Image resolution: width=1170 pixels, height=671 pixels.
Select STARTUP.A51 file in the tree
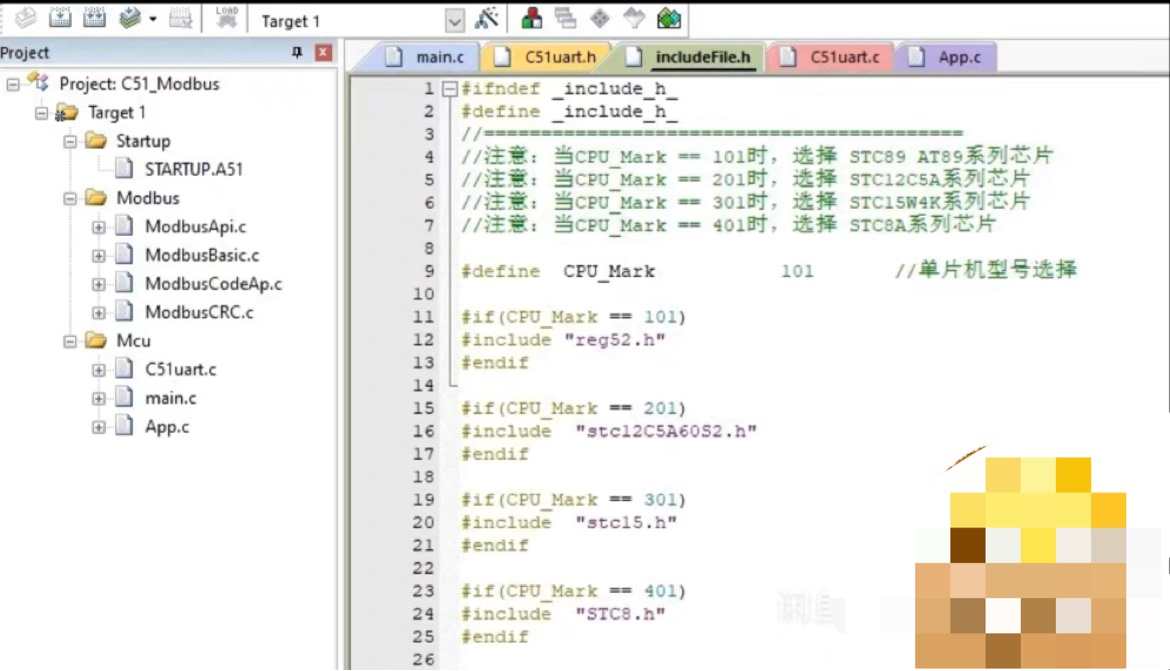coord(193,169)
